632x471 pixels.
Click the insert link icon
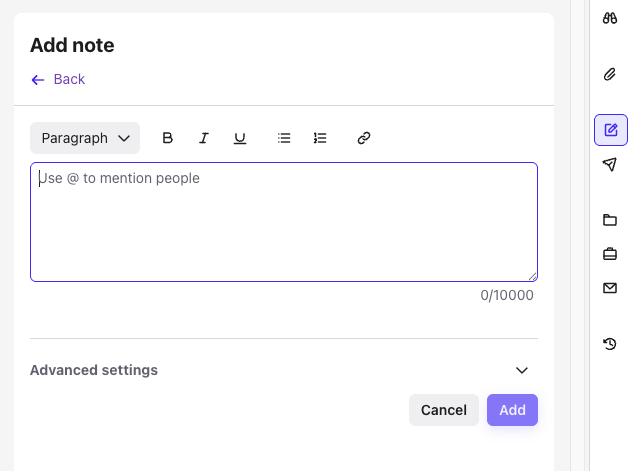coord(364,138)
